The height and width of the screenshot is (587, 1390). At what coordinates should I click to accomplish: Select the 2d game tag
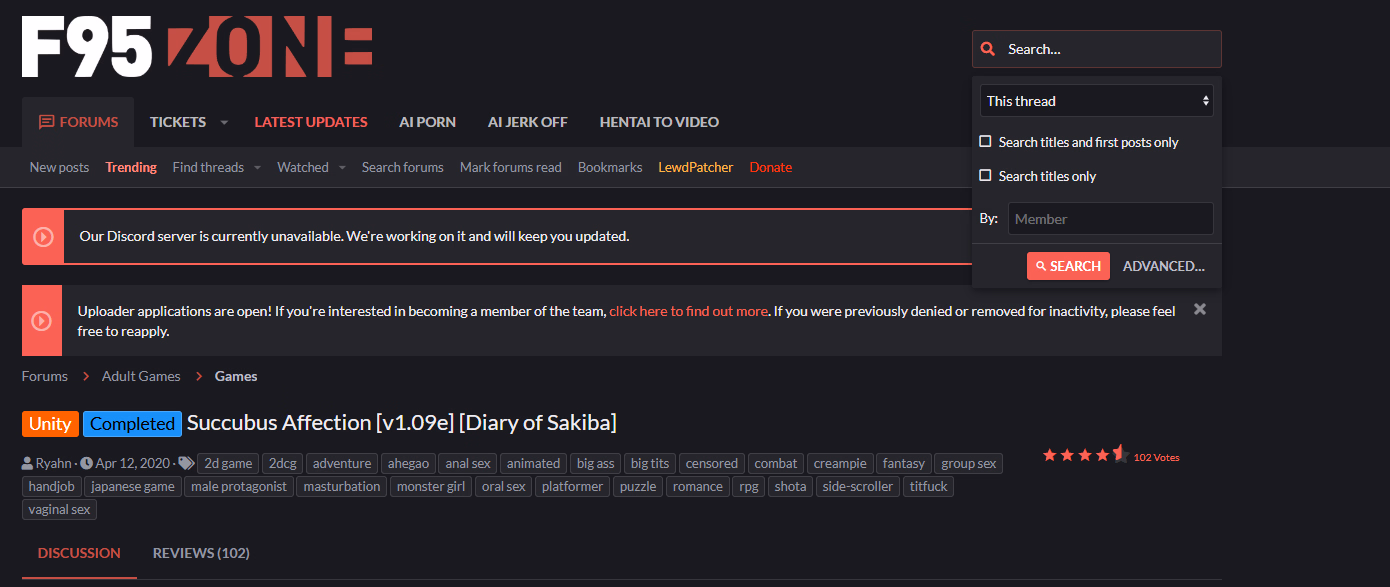pos(228,463)
